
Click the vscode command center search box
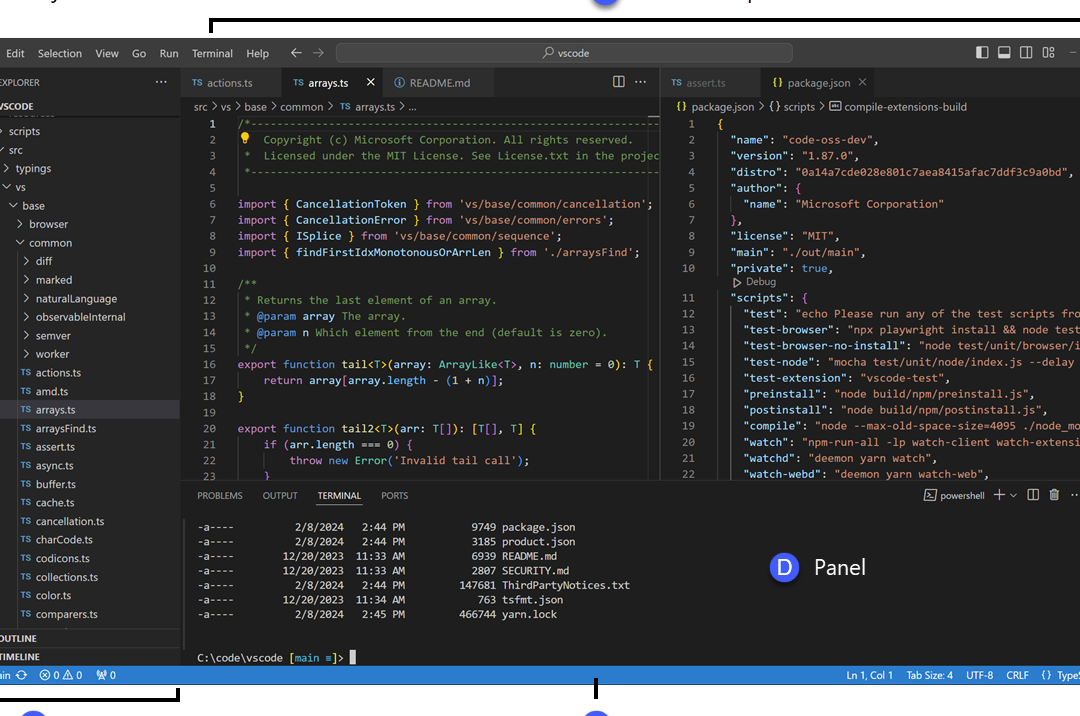(565, 53)
